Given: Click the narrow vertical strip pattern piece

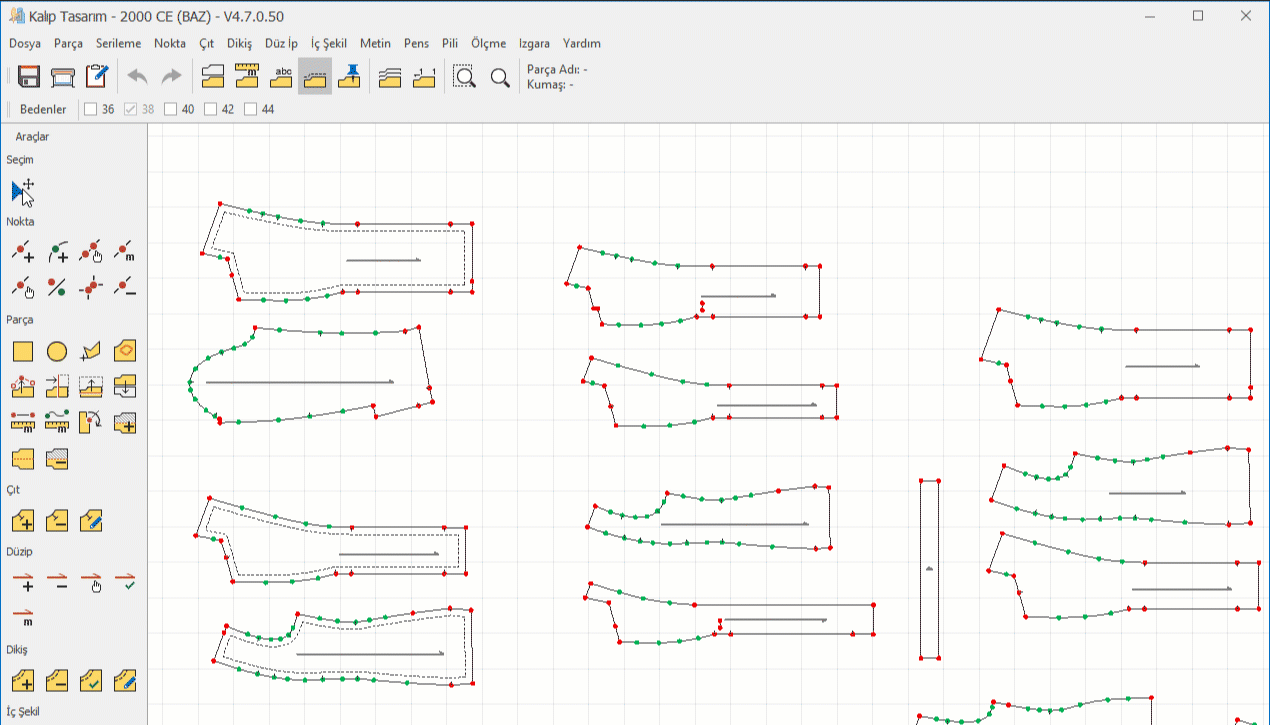Looking at the screenshot, I should (930, 569).
